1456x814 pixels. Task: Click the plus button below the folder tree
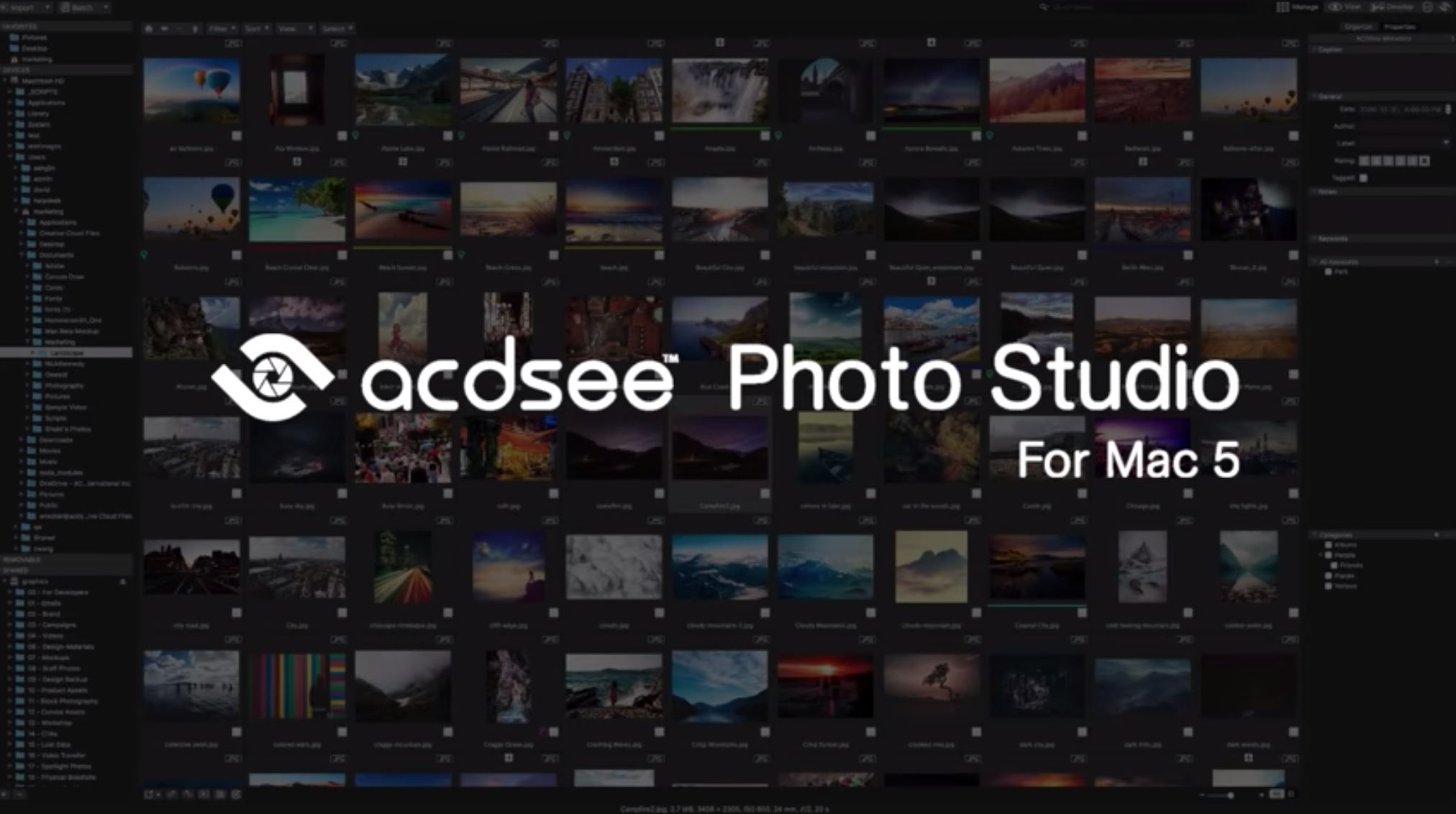(x=5, y=795)
